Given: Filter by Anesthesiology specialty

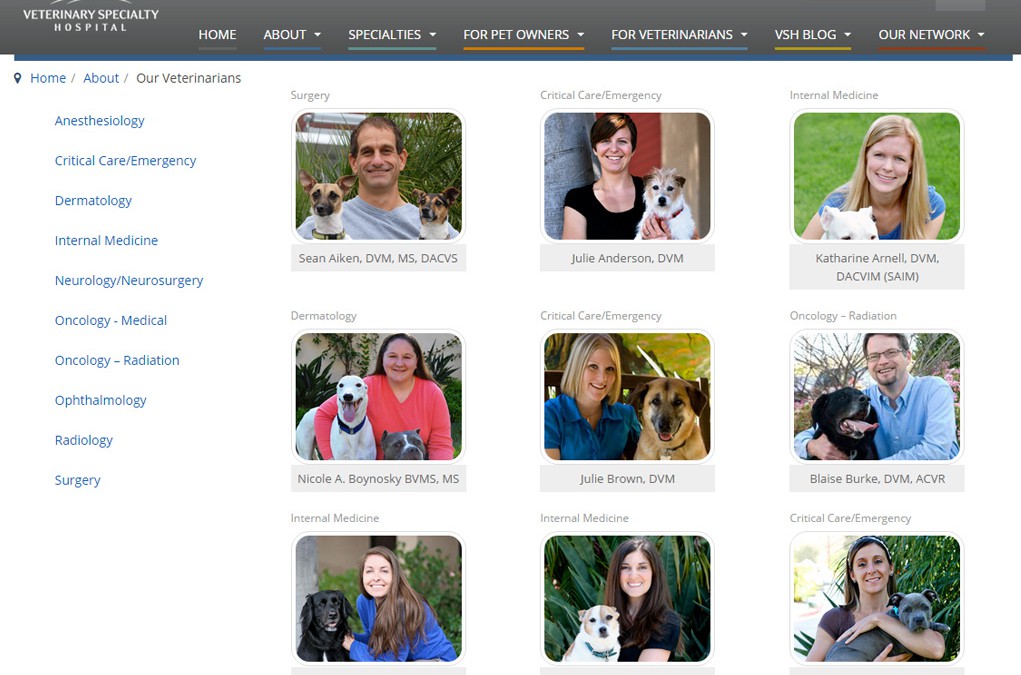Looking at the screenshot, I should [100, 120].
